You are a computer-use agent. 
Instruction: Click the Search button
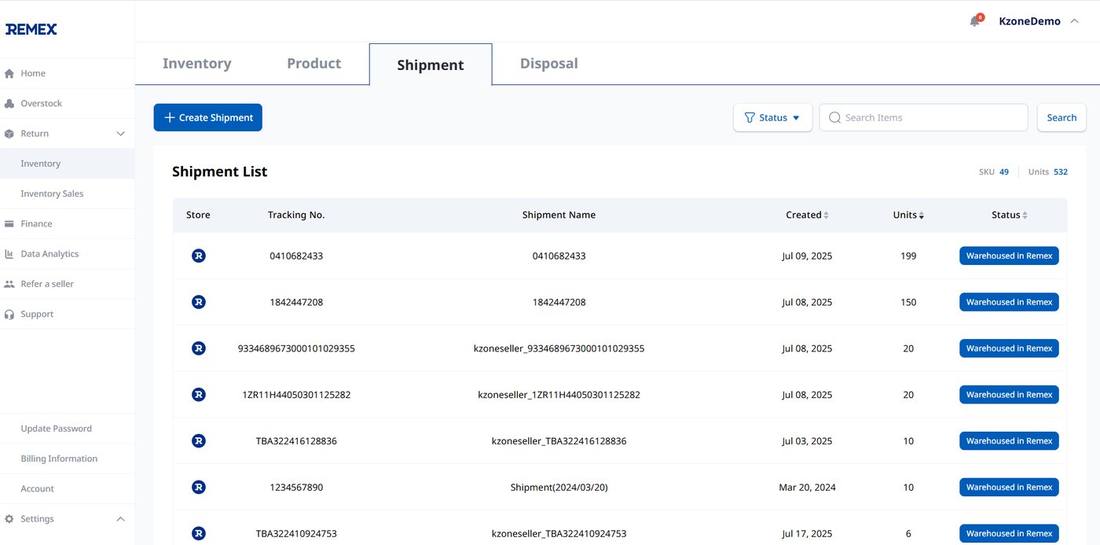(x=1061, y=118)
